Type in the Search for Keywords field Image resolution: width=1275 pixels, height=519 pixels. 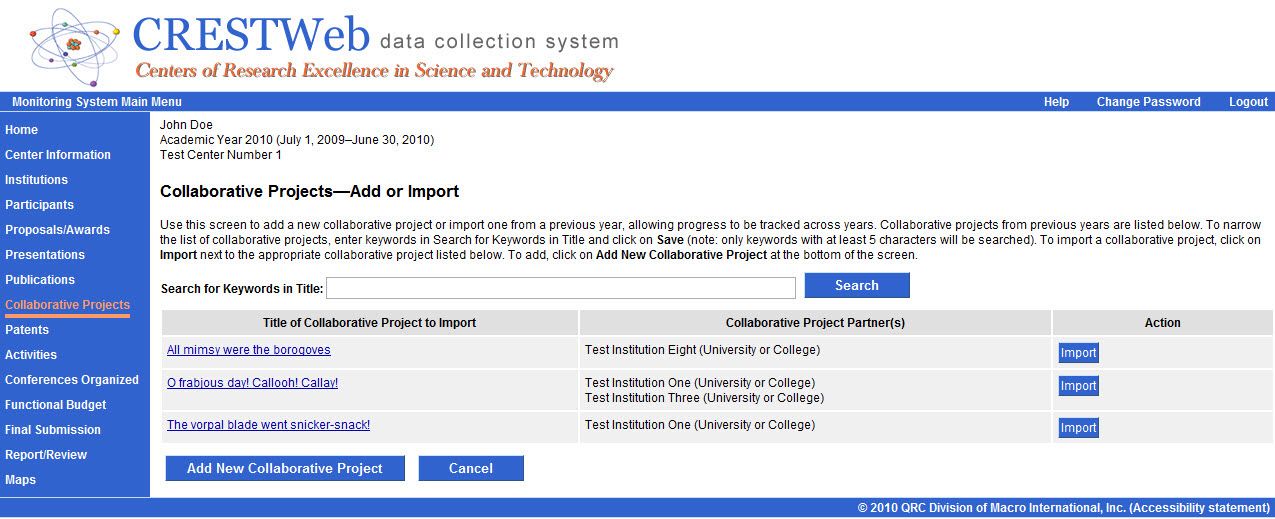pyautogui.click(x=560, y=288)
